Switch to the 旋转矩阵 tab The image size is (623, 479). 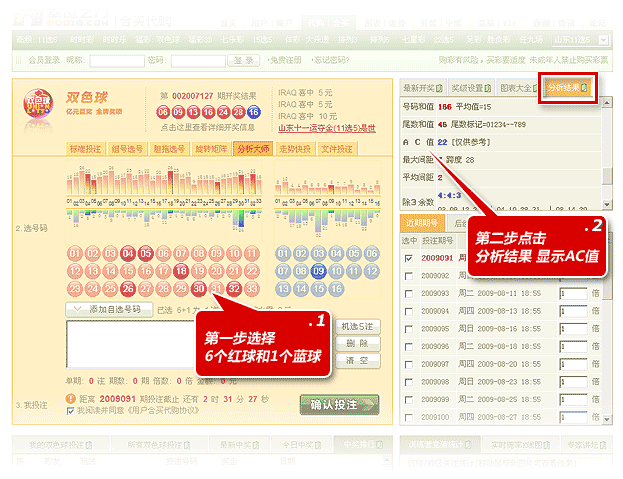211,149
